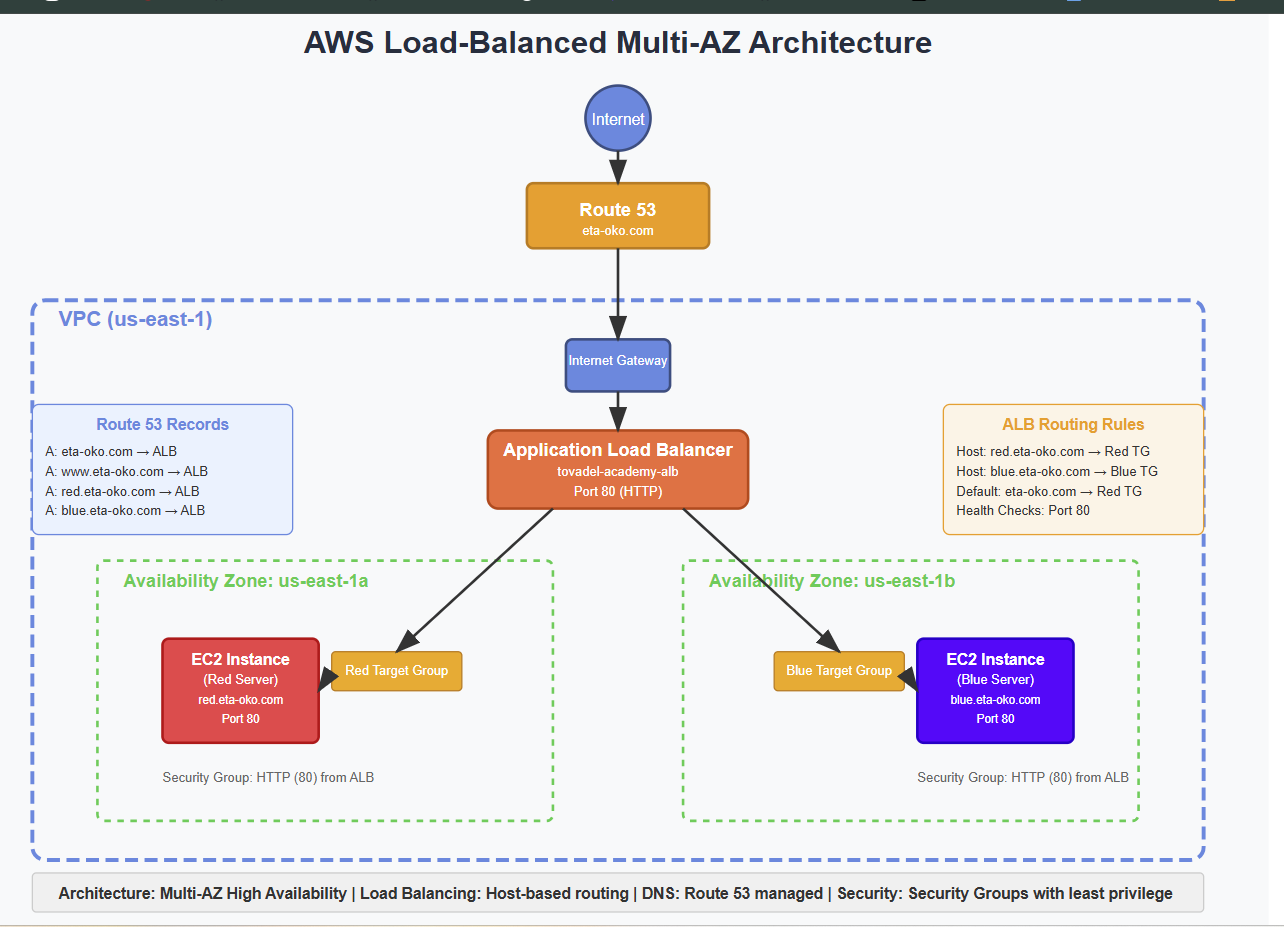Image resolution: width=1284 pixels, height=927 pixels.
Task: Select the blue.eta-oko.com → Blue TG rule
Action: (1057, 471)
